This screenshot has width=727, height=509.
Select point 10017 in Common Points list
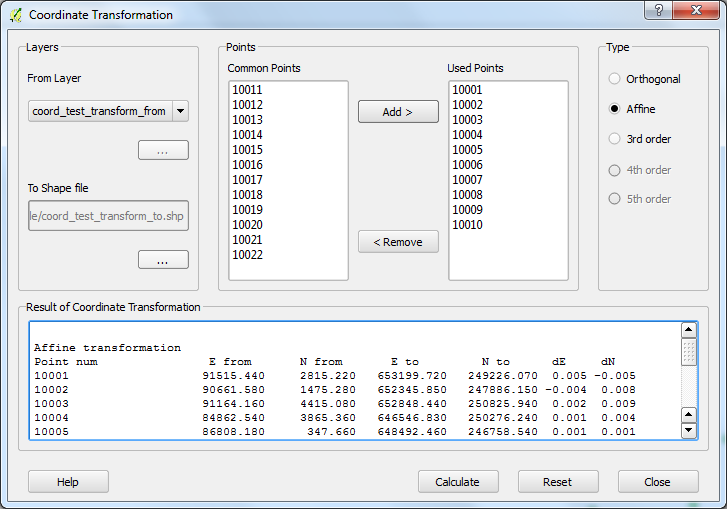pyautogui.click(x=248, y=180)
